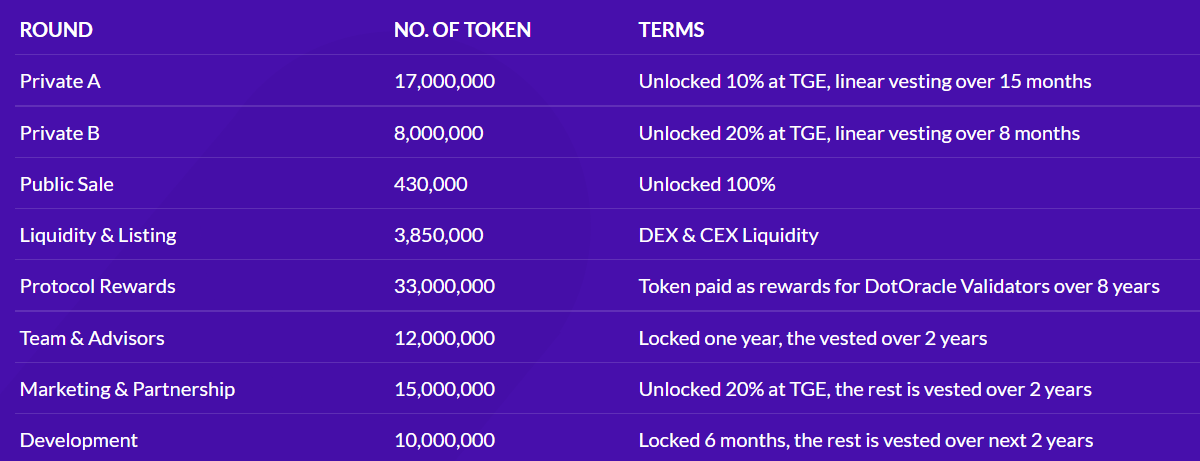Select the Locked 6 months terms text

pos(865,440)
